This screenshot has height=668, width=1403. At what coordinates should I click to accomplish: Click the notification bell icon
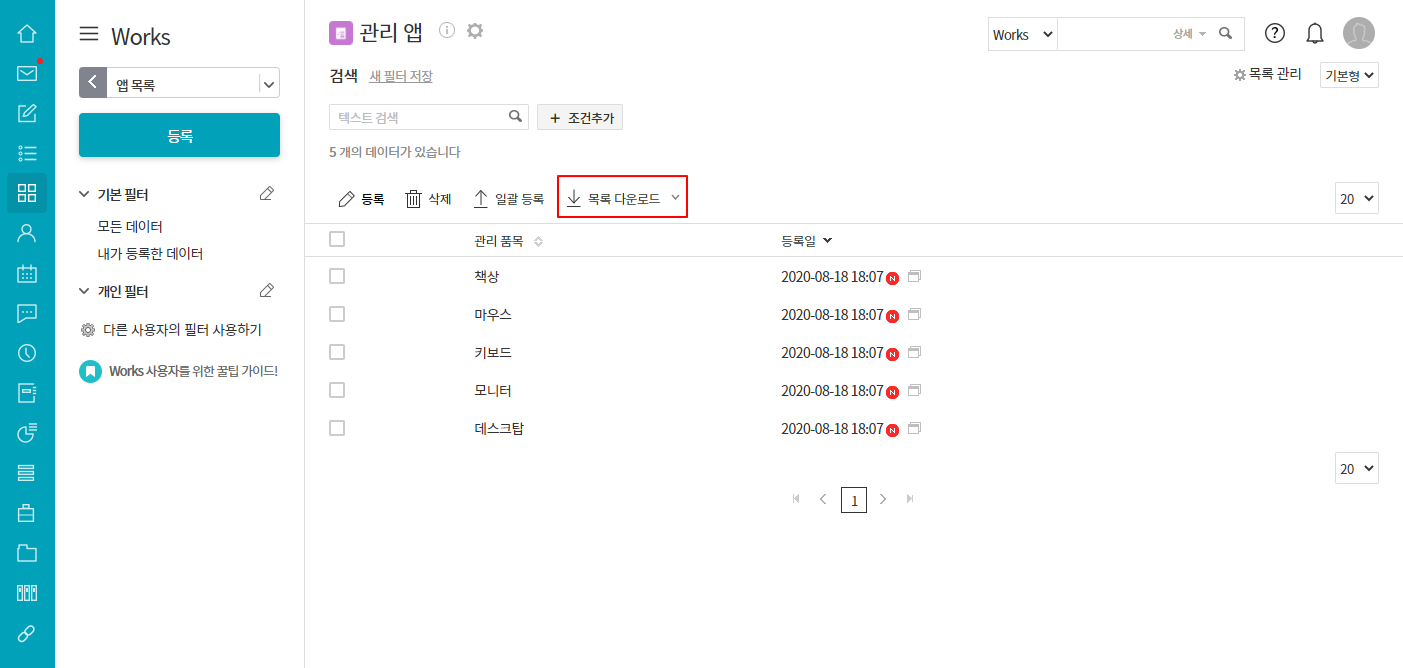coord(1315,33)
